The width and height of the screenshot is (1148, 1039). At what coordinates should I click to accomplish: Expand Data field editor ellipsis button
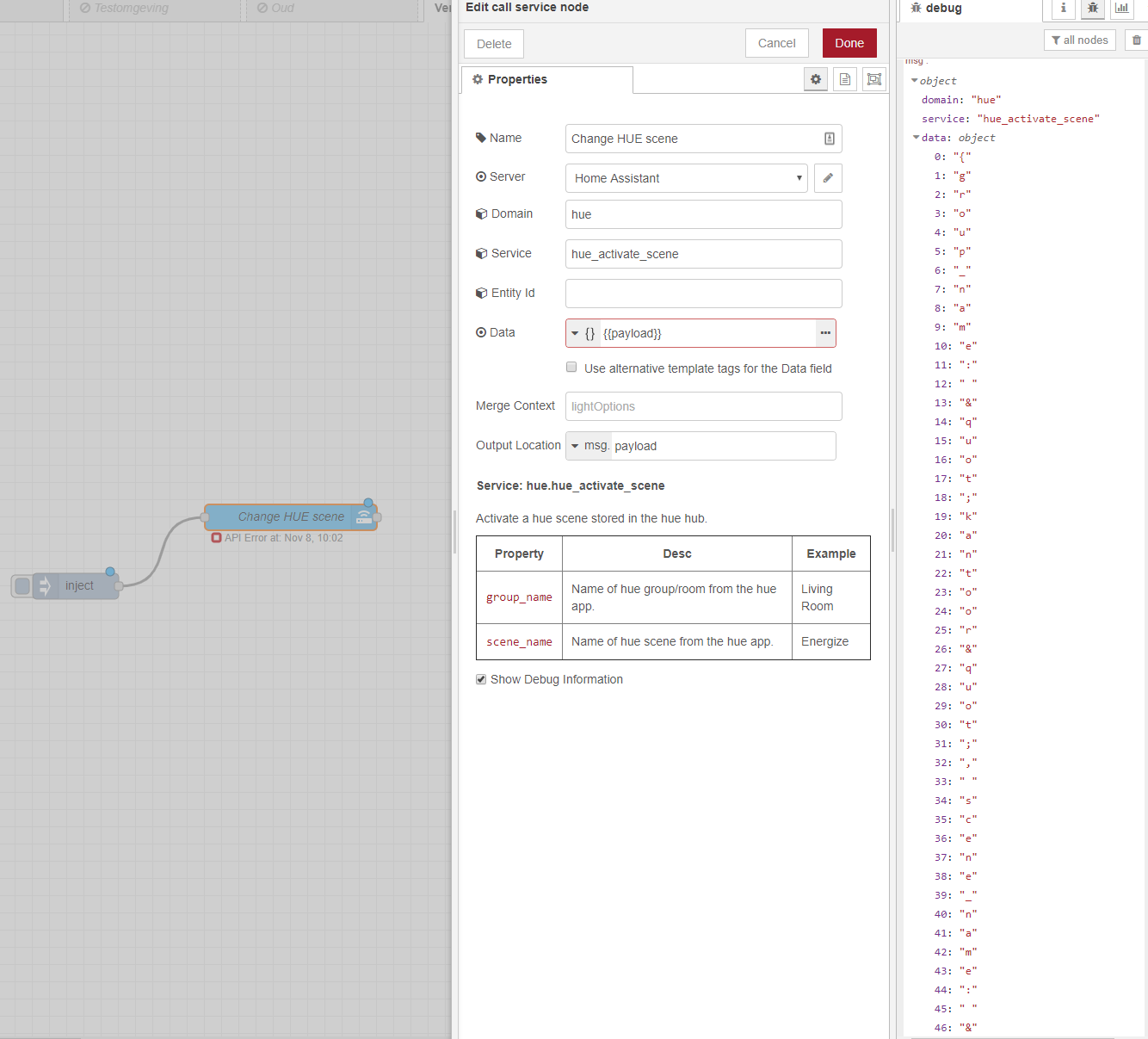pyautogui.click(x=825, y=333)
